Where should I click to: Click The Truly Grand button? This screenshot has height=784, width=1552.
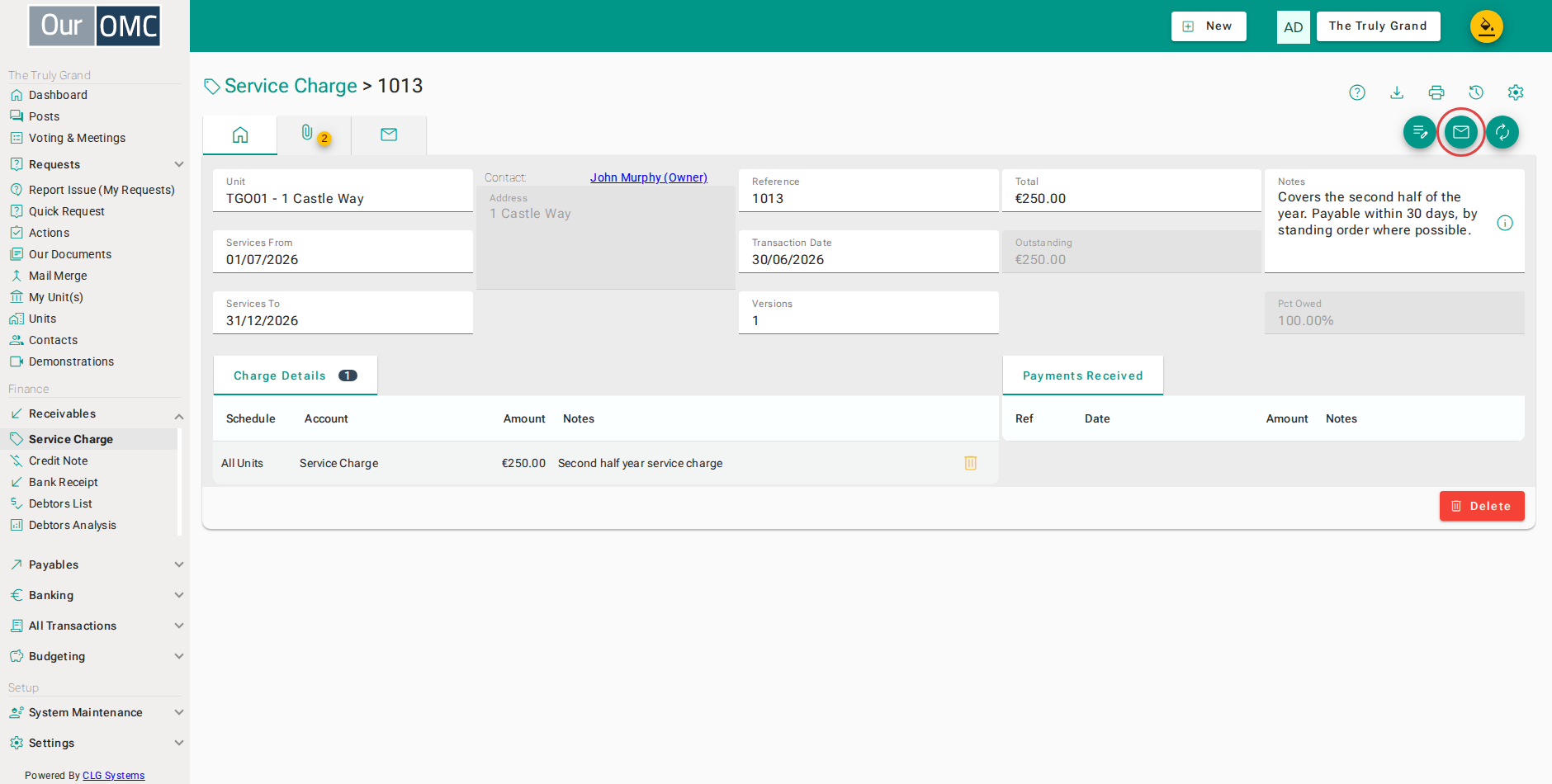pyautogui.click(x=1378, y=26)
